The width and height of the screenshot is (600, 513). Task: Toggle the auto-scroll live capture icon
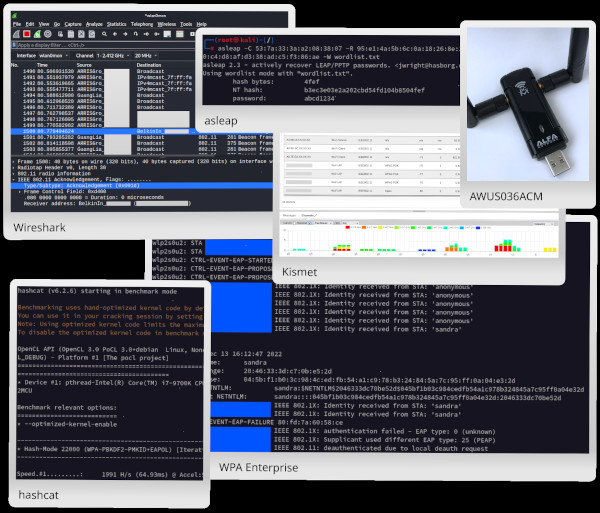point(167,34)
